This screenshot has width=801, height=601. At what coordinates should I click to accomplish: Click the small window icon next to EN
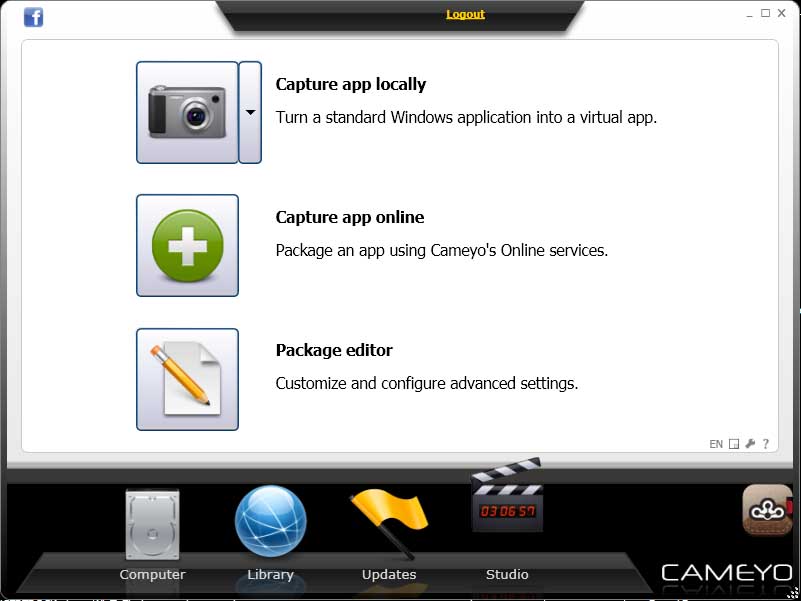click(734, 444)
